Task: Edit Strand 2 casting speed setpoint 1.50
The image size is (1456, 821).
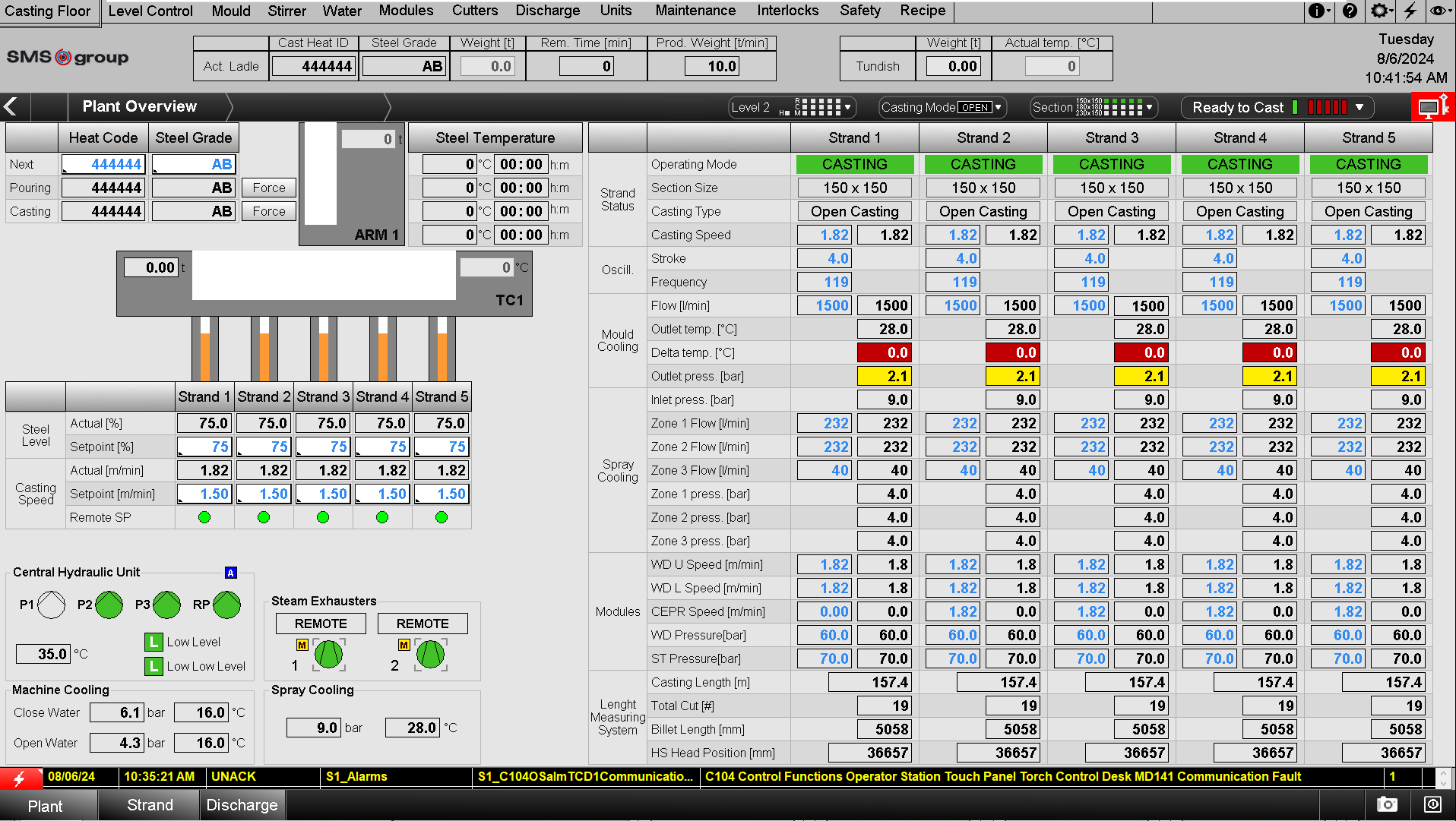Action: click(x=264, y=494)
